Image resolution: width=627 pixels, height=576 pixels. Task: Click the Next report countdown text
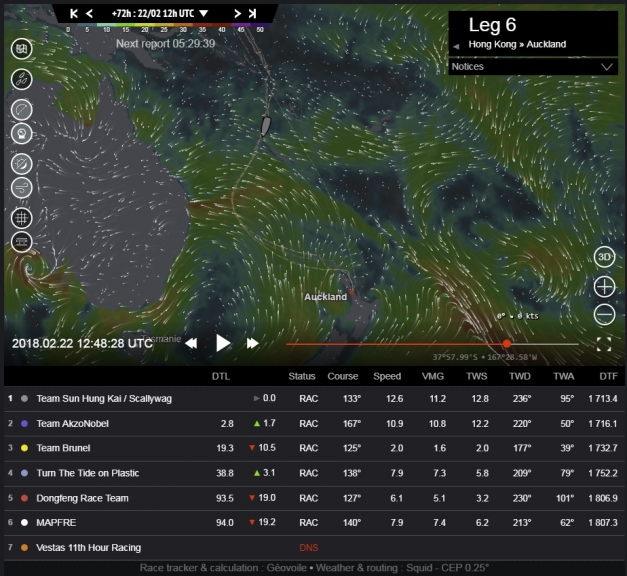(x=166, y=44)
